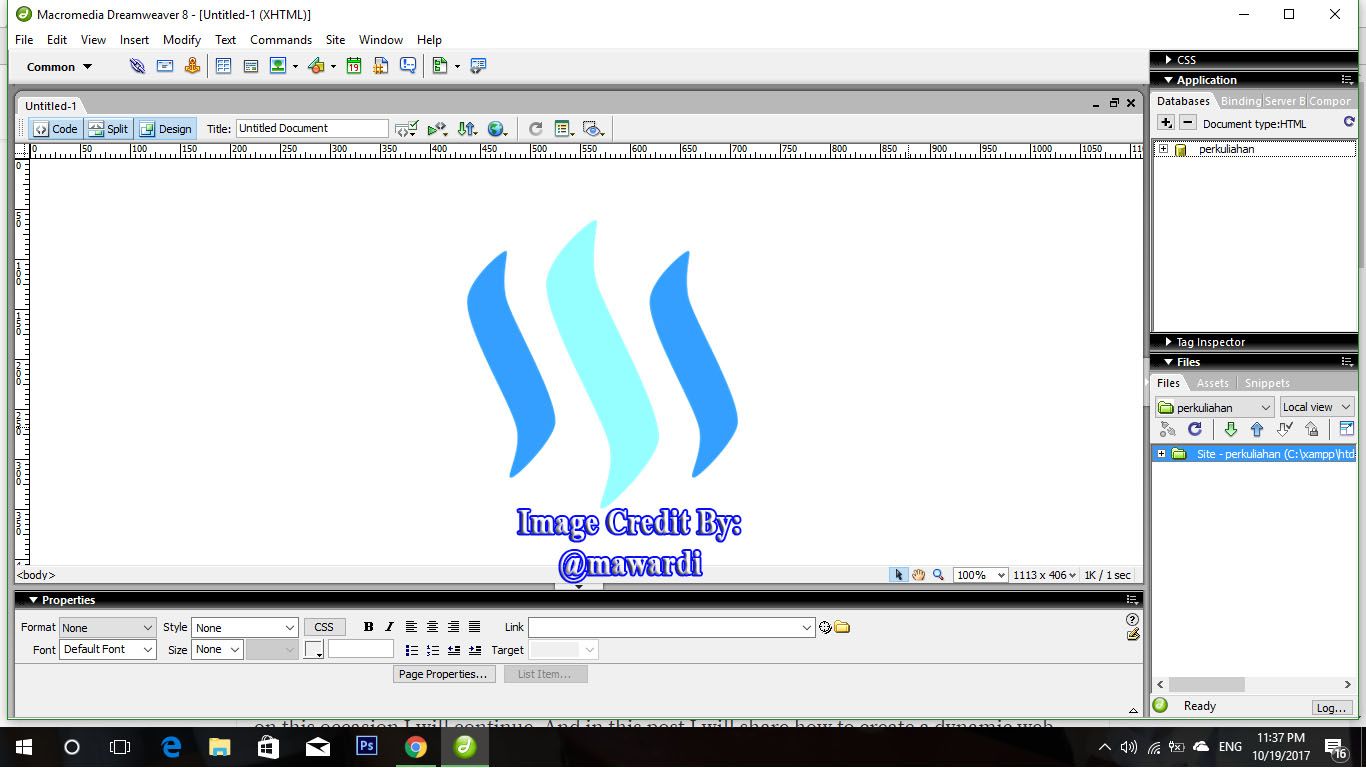Open the Tag Chooser icon
This screenshot has height=768, width=1366.
tap(478, 66)
